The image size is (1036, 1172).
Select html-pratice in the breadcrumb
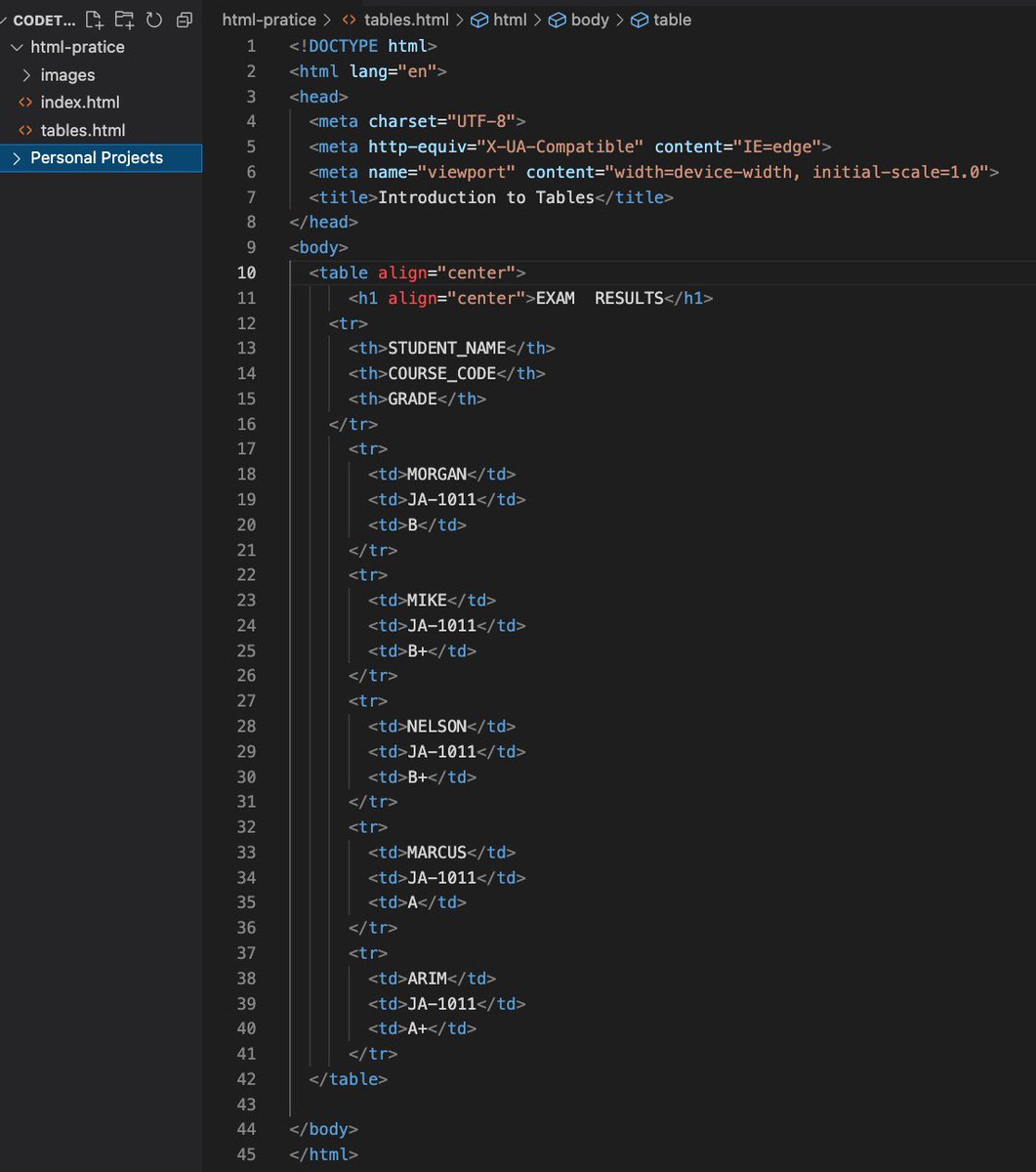(269, 20)
